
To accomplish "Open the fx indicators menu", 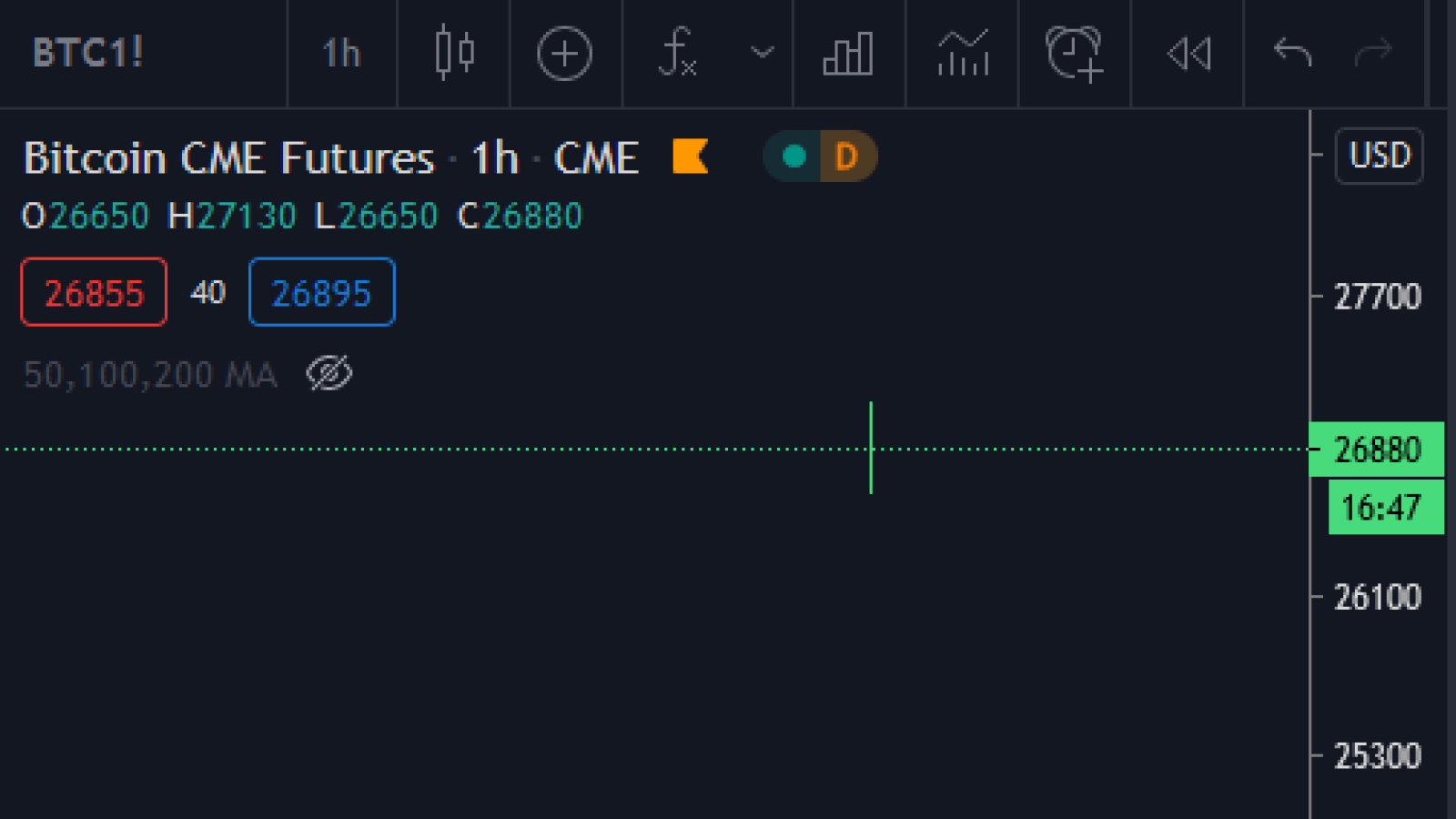I will click(x=678, y=53).
